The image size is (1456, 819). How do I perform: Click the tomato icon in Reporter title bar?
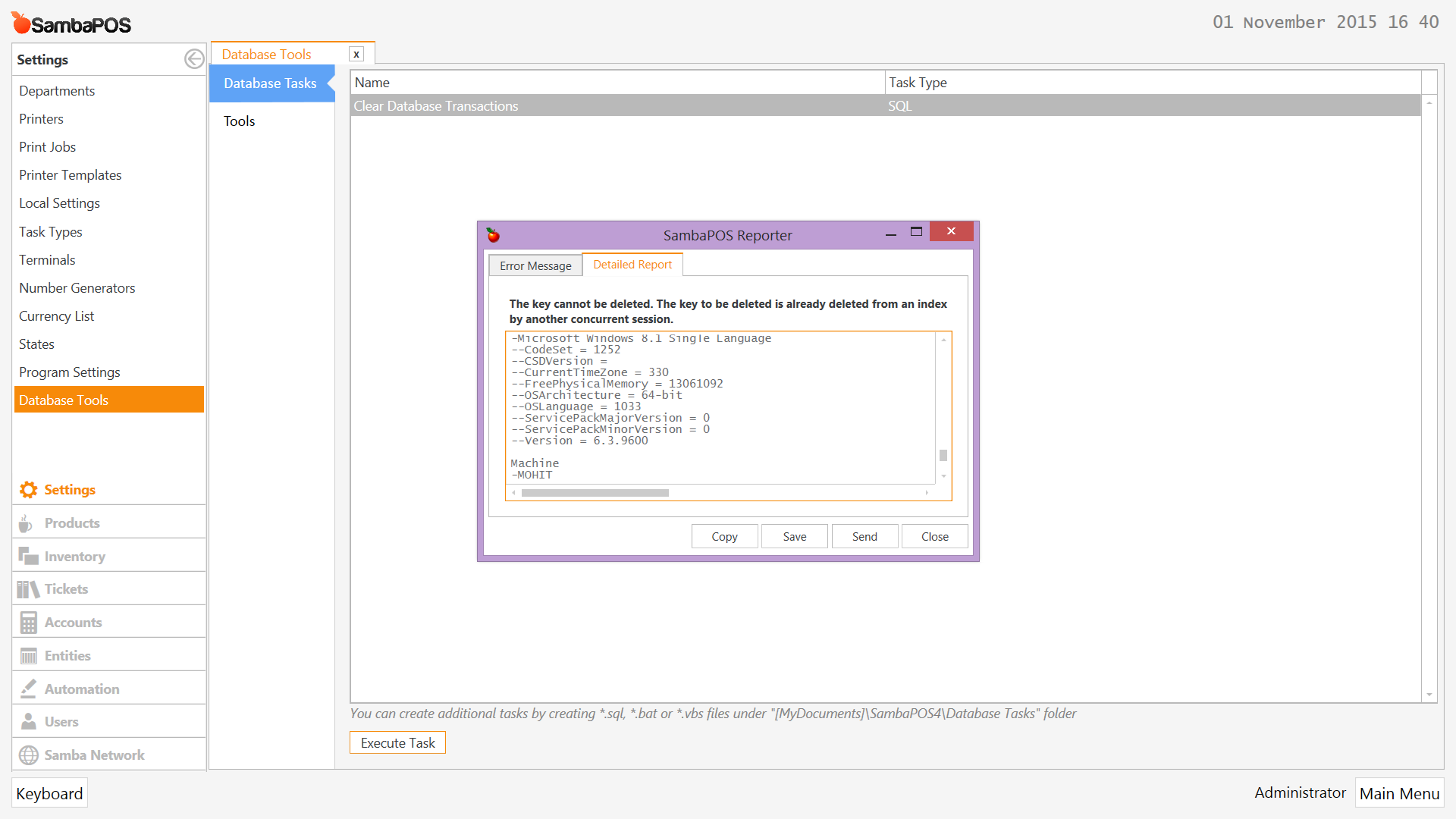[493, 235]
